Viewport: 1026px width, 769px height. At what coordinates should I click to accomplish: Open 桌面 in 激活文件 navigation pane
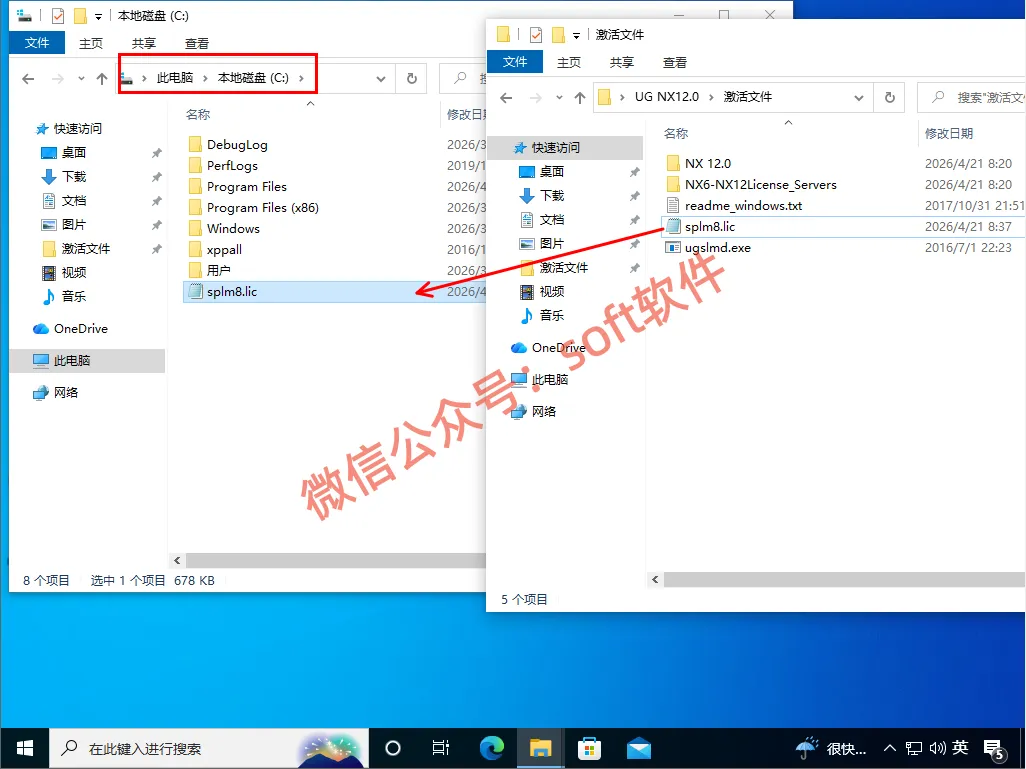[552, 171]
